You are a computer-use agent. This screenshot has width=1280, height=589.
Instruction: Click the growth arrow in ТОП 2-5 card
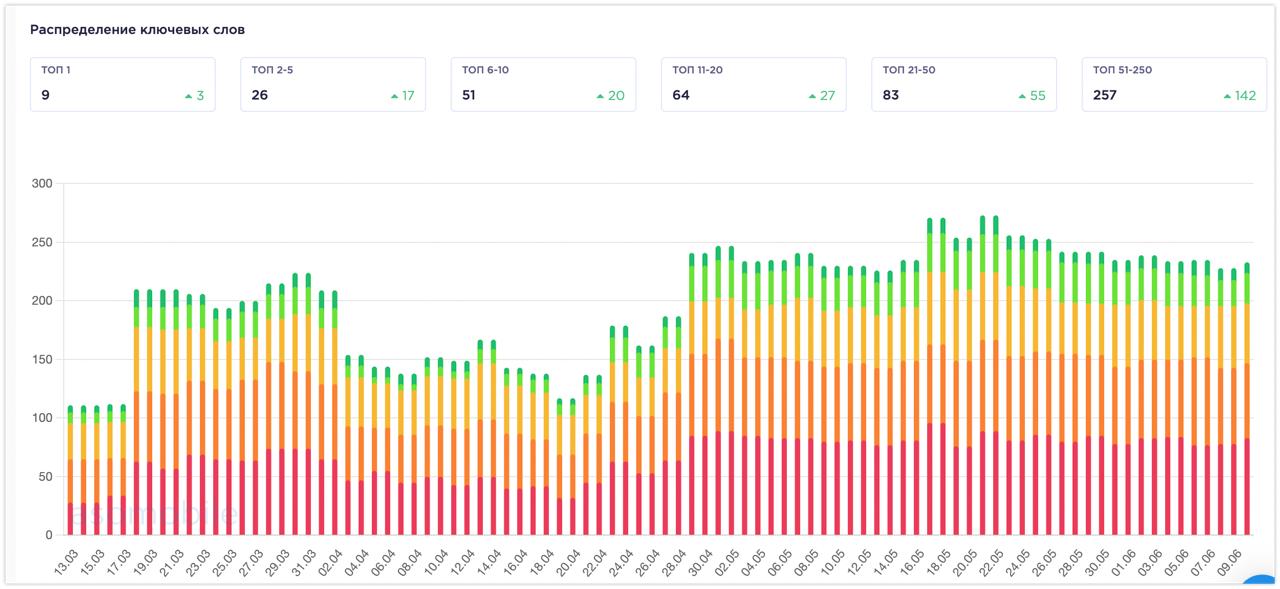[395, 96]
